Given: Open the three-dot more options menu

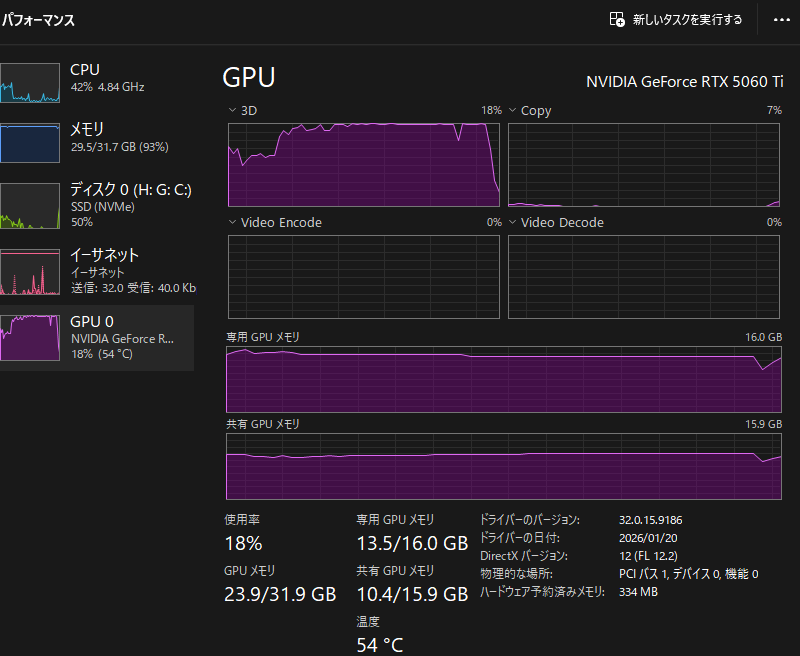Looking at the screenshot, I should [781, 20].
